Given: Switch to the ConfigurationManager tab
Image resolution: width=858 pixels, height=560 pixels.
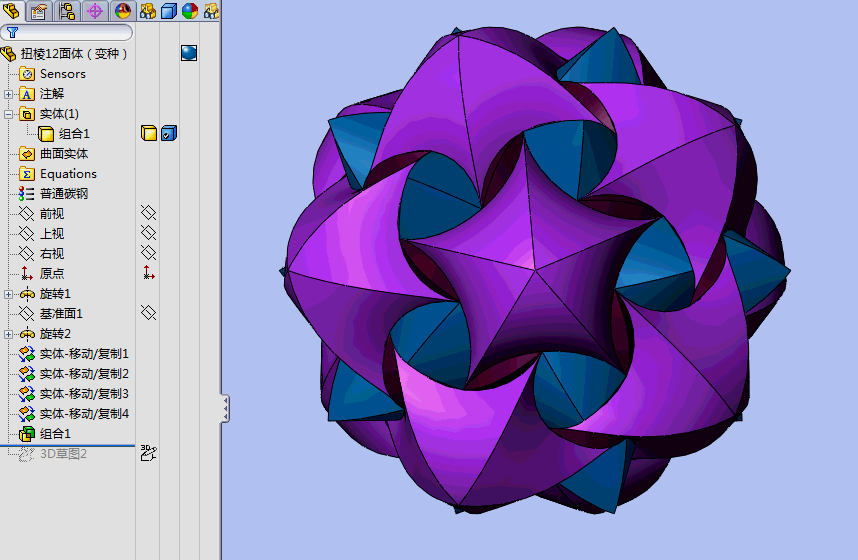Looking at the screenshot, I should pyautogui.click(x=67, y=10).
